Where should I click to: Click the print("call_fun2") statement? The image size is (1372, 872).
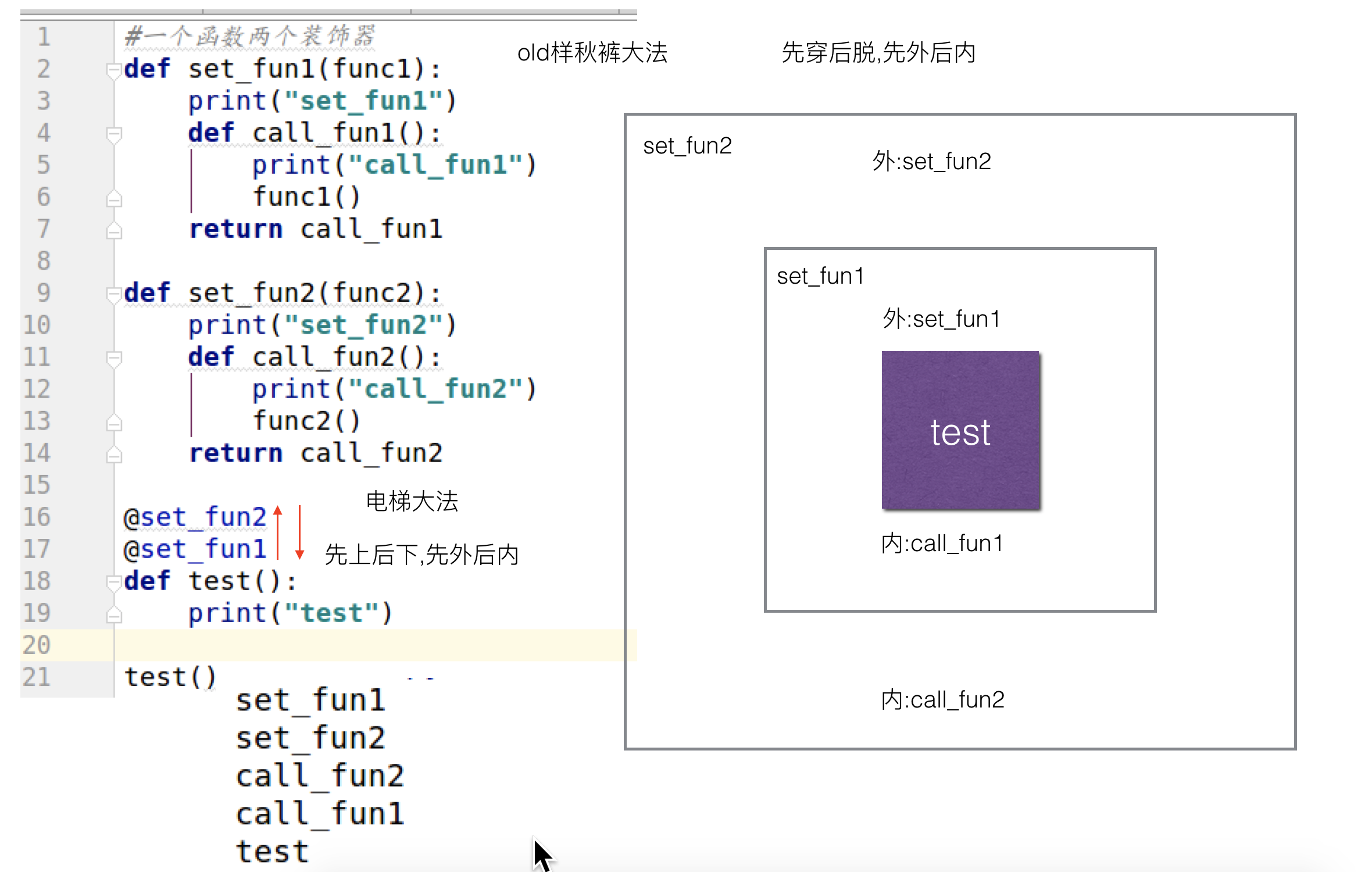click(394, 388)
